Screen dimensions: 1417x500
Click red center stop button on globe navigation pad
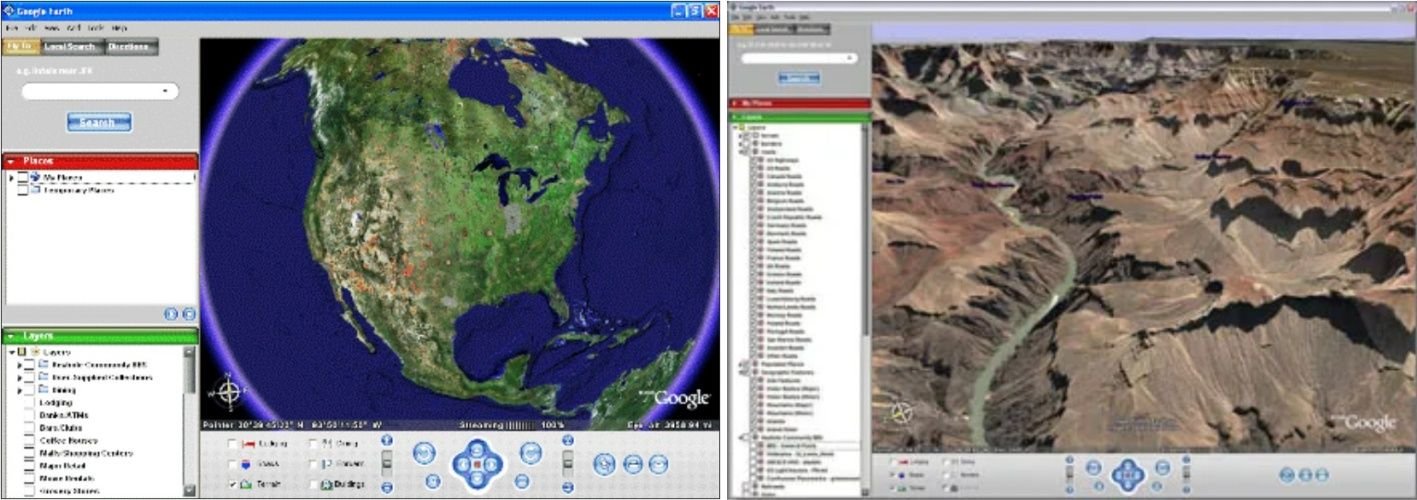click(x=477, y=463)
